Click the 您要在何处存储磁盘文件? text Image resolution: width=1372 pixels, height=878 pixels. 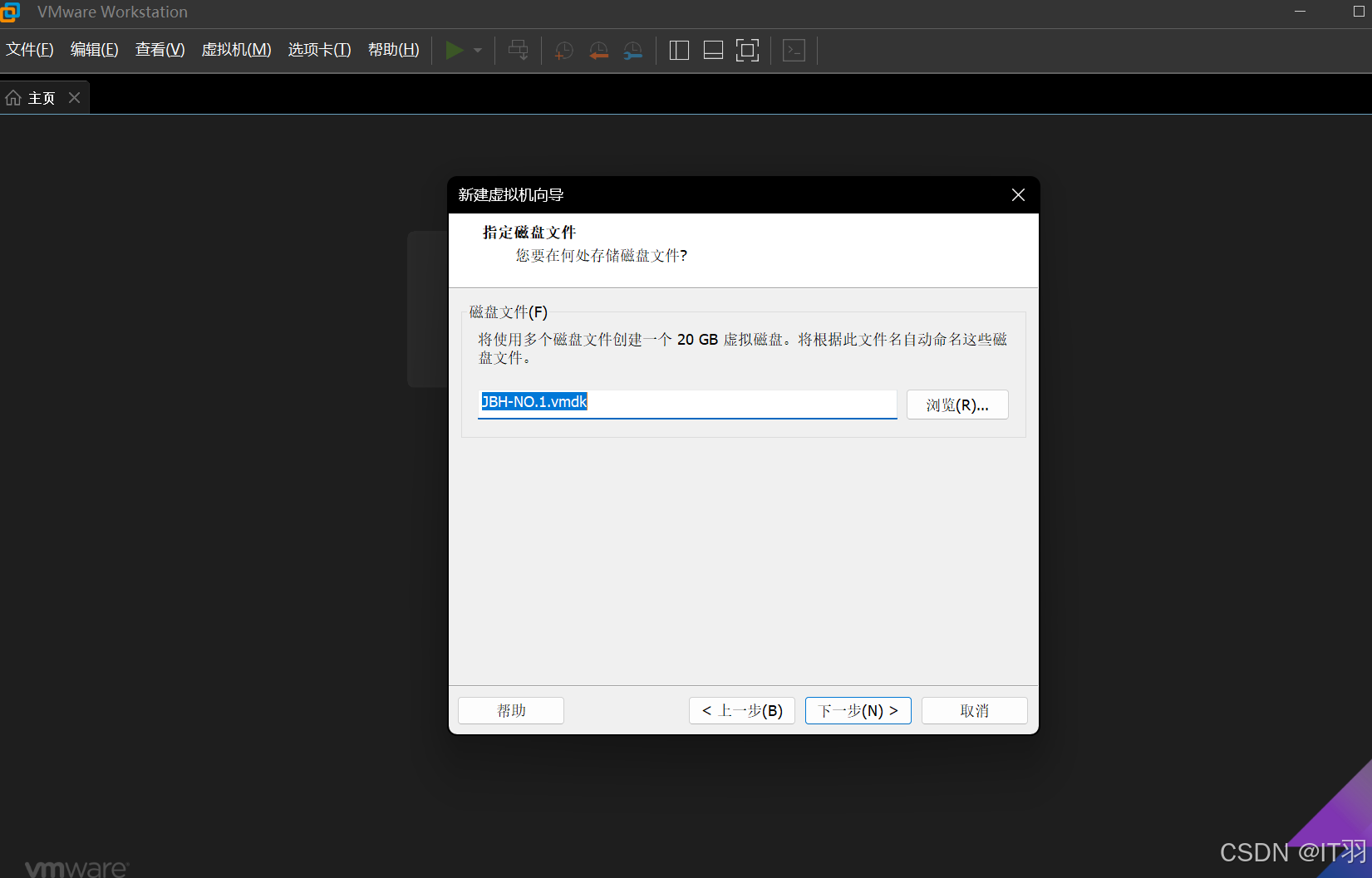pos(602,256)
